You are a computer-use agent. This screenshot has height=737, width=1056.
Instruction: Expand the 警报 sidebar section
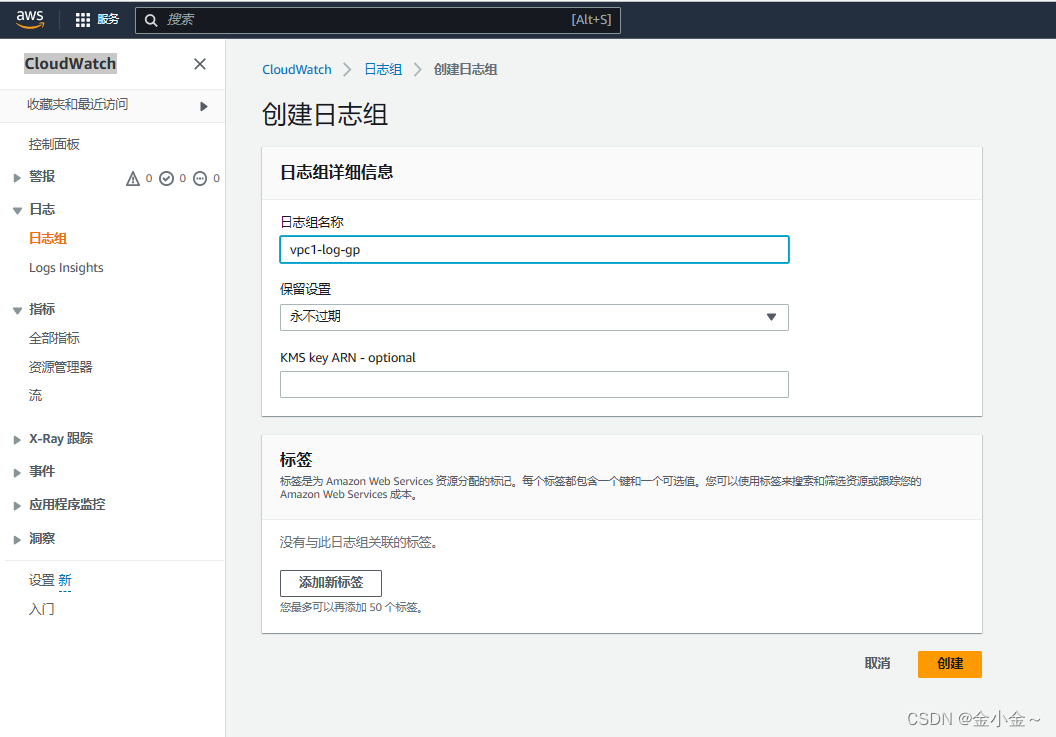coord(17,178)
